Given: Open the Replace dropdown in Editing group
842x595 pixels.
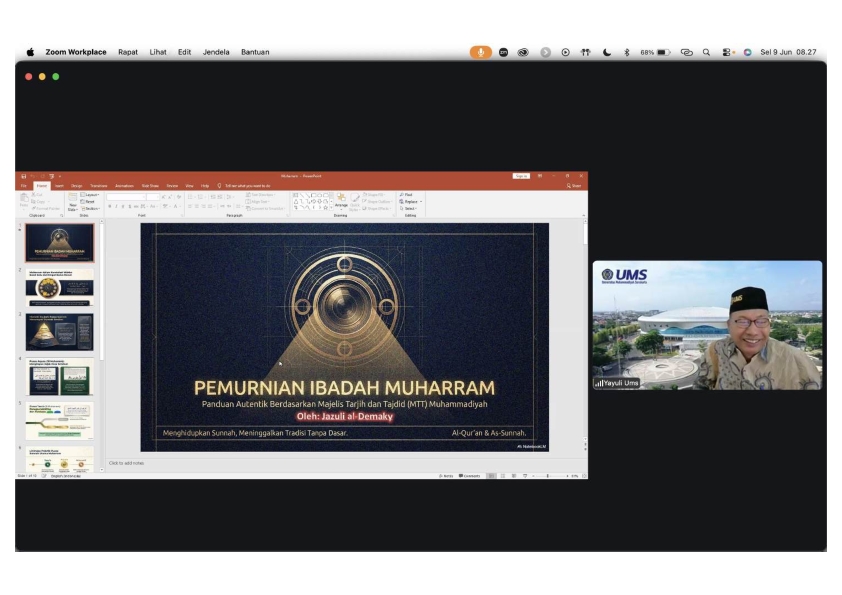Looking at the screenshot, I should tap(411, 201).
